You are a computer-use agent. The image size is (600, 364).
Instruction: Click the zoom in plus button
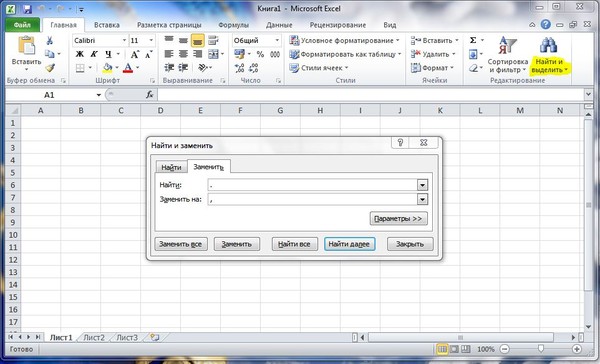(x=577, y=349)
